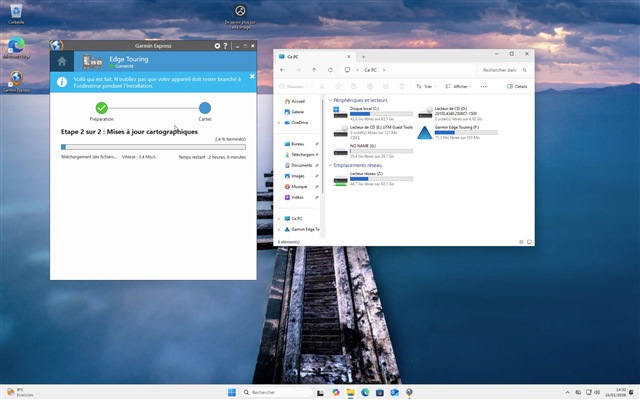640x400 pixels.
Task: Click the Garmin Express help question mark
Action: (x=226, y=46)
